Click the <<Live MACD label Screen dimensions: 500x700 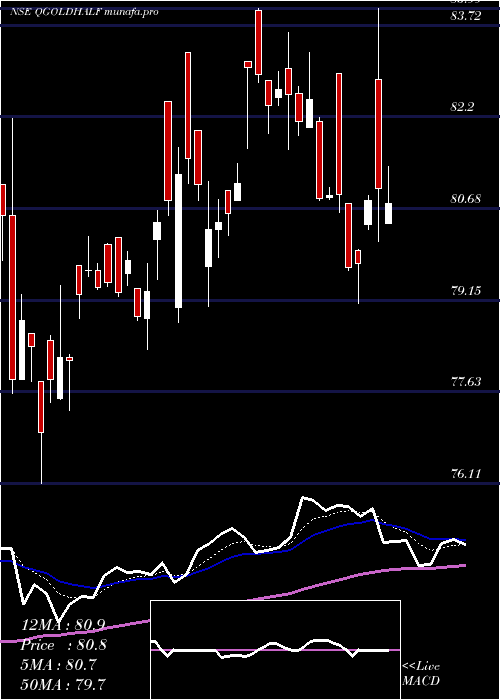pyautogui.click(x=421, y=673)
